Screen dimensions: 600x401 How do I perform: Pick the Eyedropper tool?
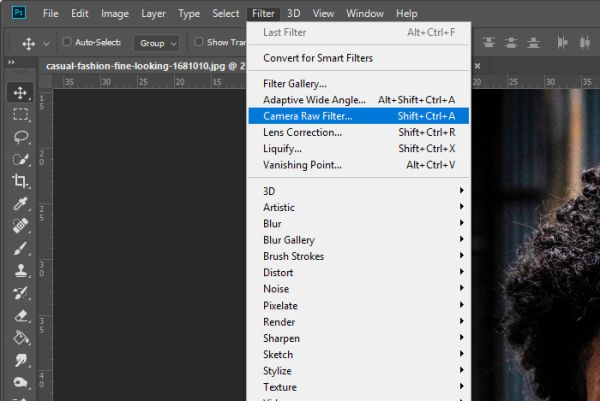(x=20, y=204)
